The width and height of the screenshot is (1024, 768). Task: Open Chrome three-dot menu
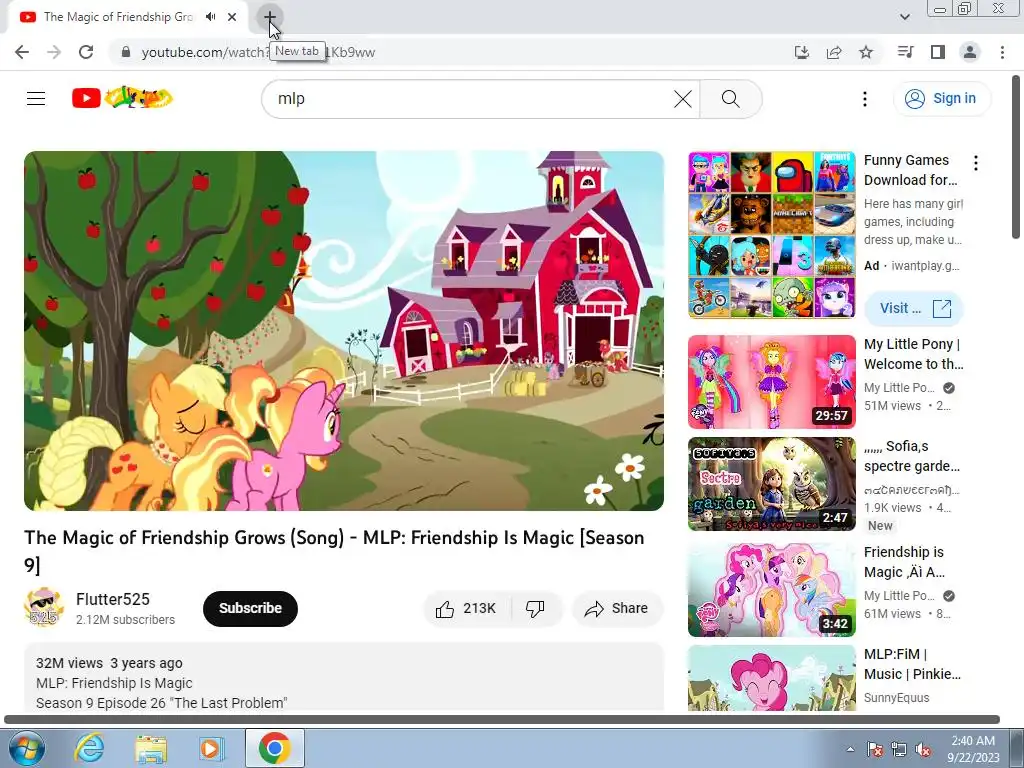point(1002,52)
